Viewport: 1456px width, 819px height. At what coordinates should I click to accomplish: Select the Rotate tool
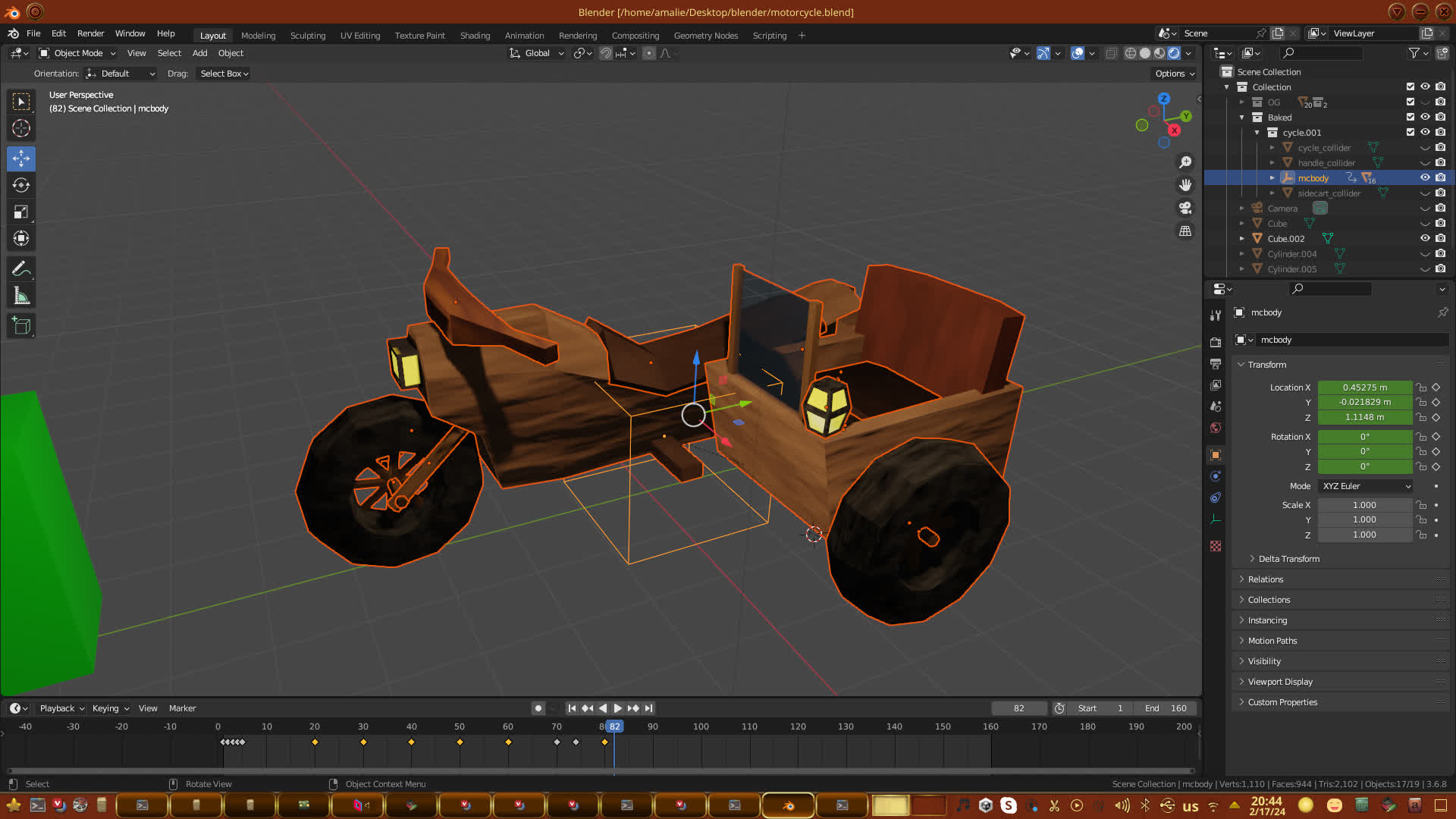21,185
